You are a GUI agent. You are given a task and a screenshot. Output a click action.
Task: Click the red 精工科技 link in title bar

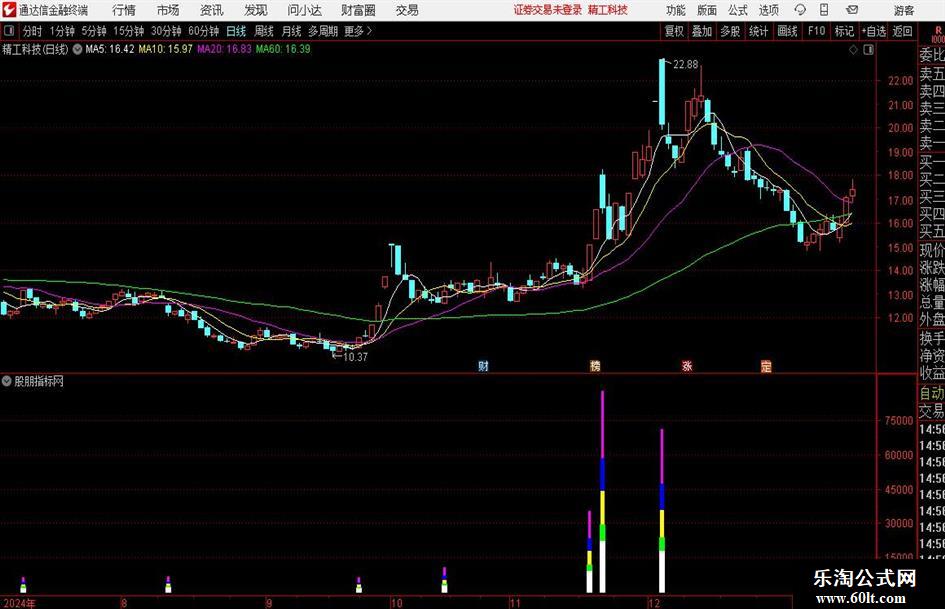(x=608, y=10)
